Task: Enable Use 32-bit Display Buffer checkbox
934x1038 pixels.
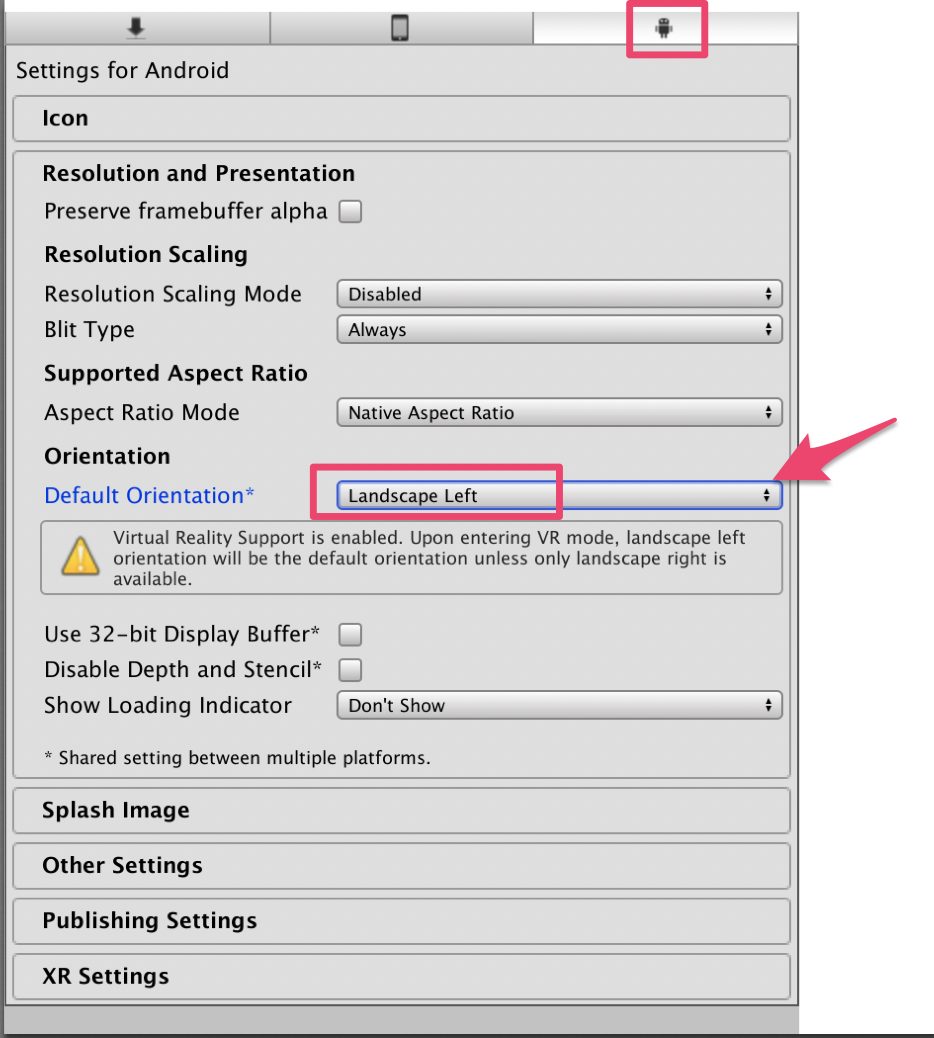Action: pos(350,634)
